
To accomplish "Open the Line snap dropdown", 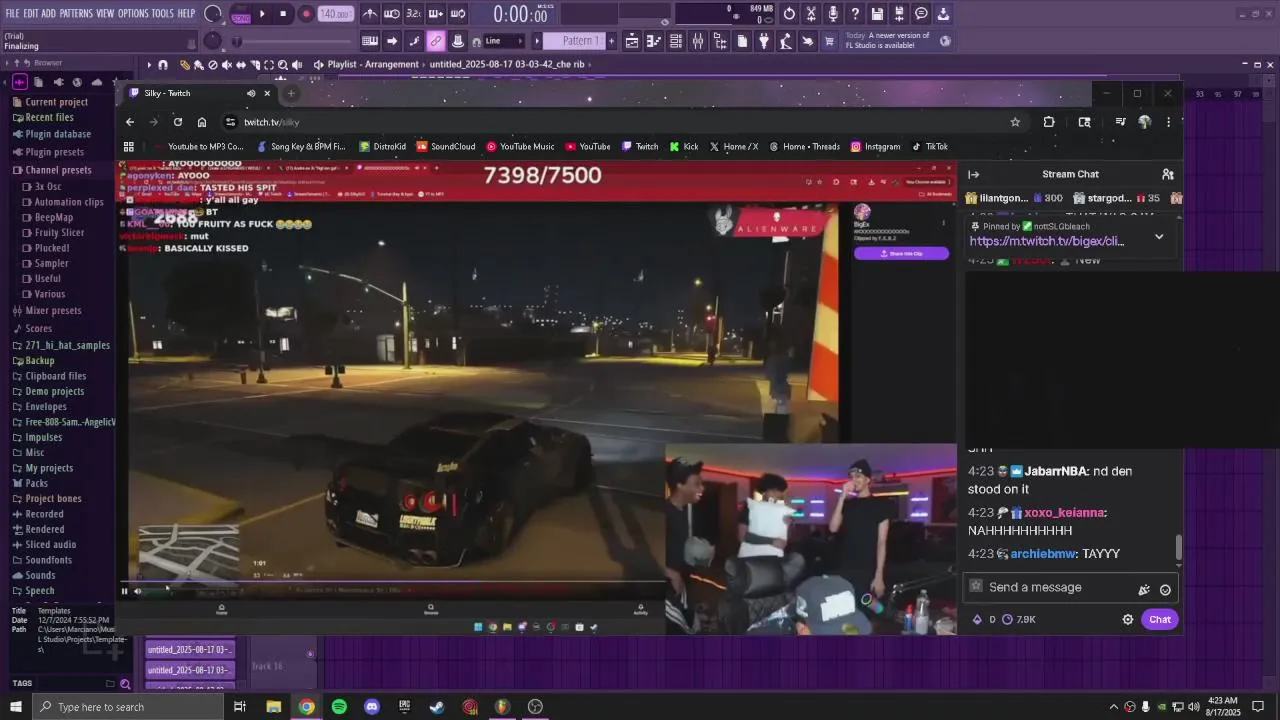I will pos(503,41).
